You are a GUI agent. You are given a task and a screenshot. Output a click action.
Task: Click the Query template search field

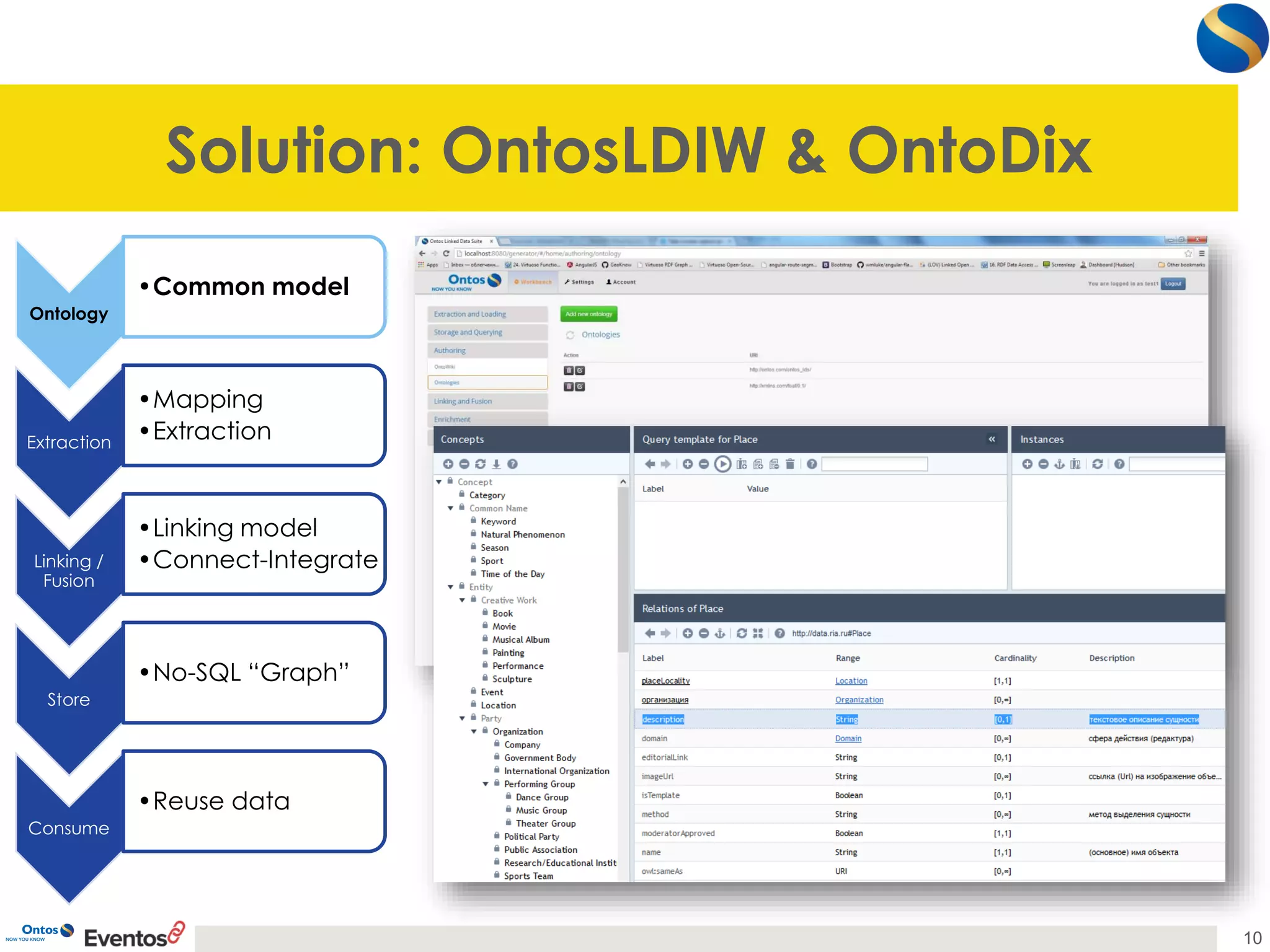click(874, 464)
